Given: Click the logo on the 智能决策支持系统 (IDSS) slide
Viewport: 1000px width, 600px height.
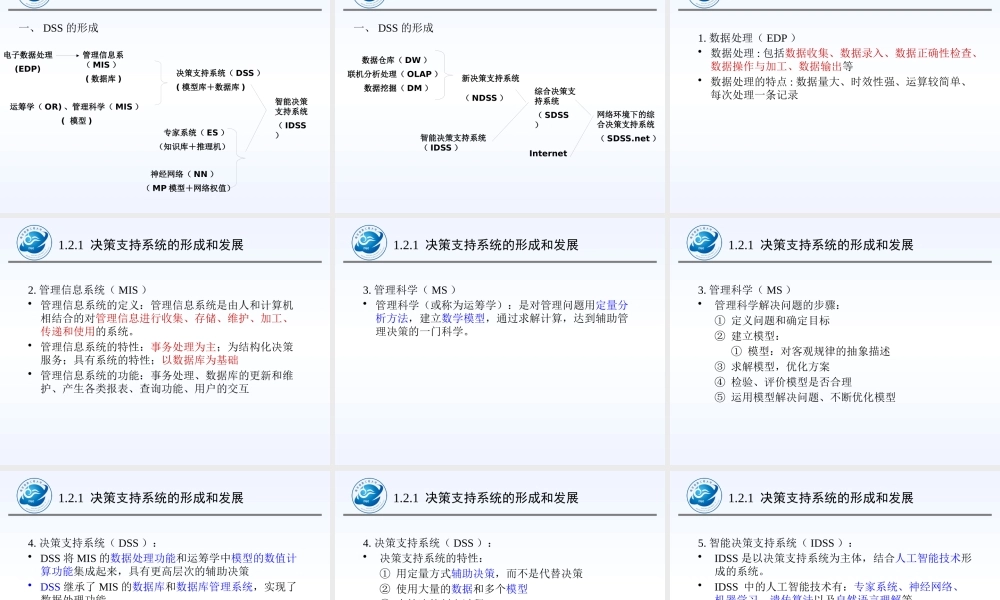Looking at the screenshot, I should 704,495.
